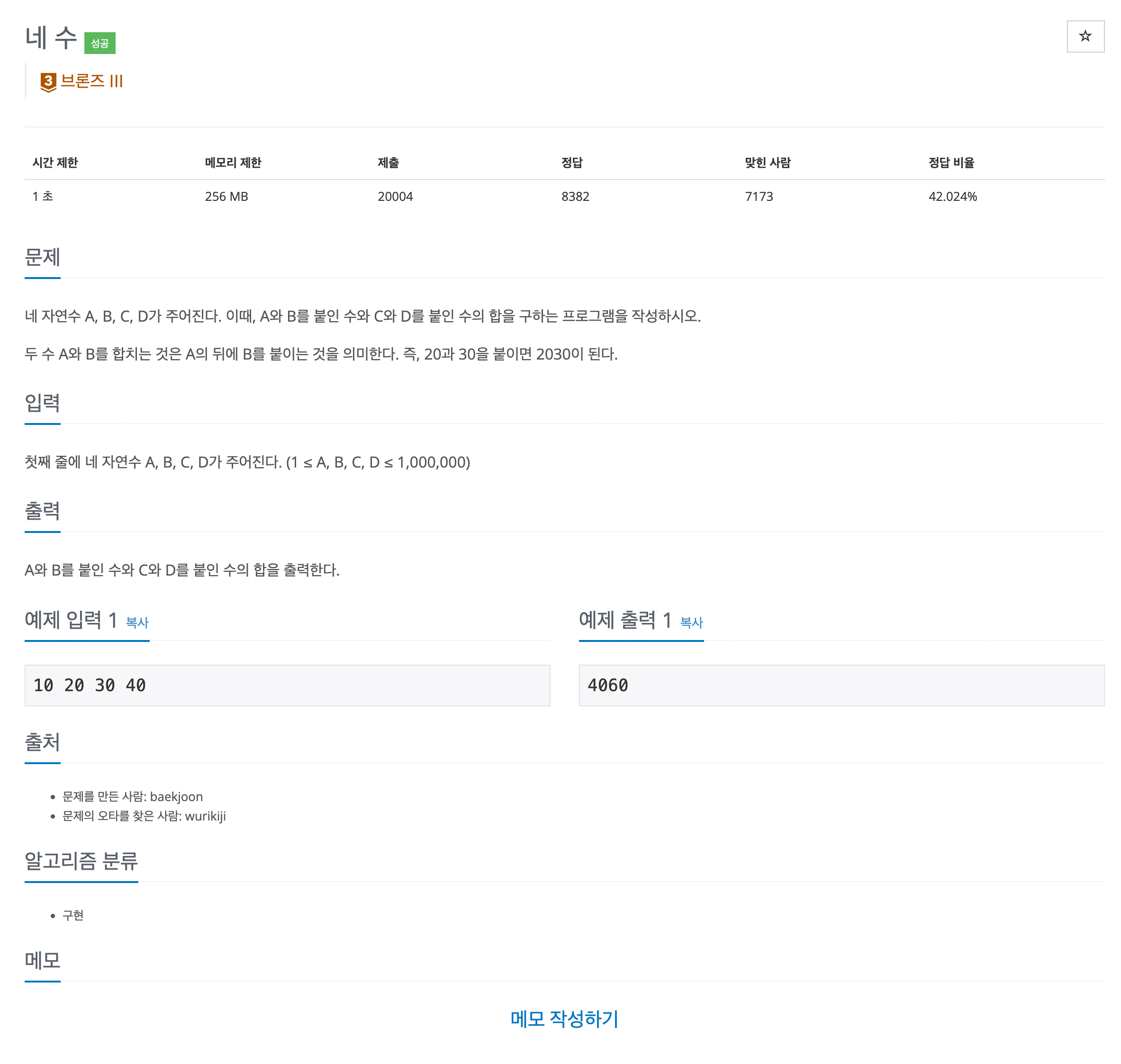Open baekjoon author profile link
The height and width of the screenshot is (1064, 1121).
click(x=176, y=796)
